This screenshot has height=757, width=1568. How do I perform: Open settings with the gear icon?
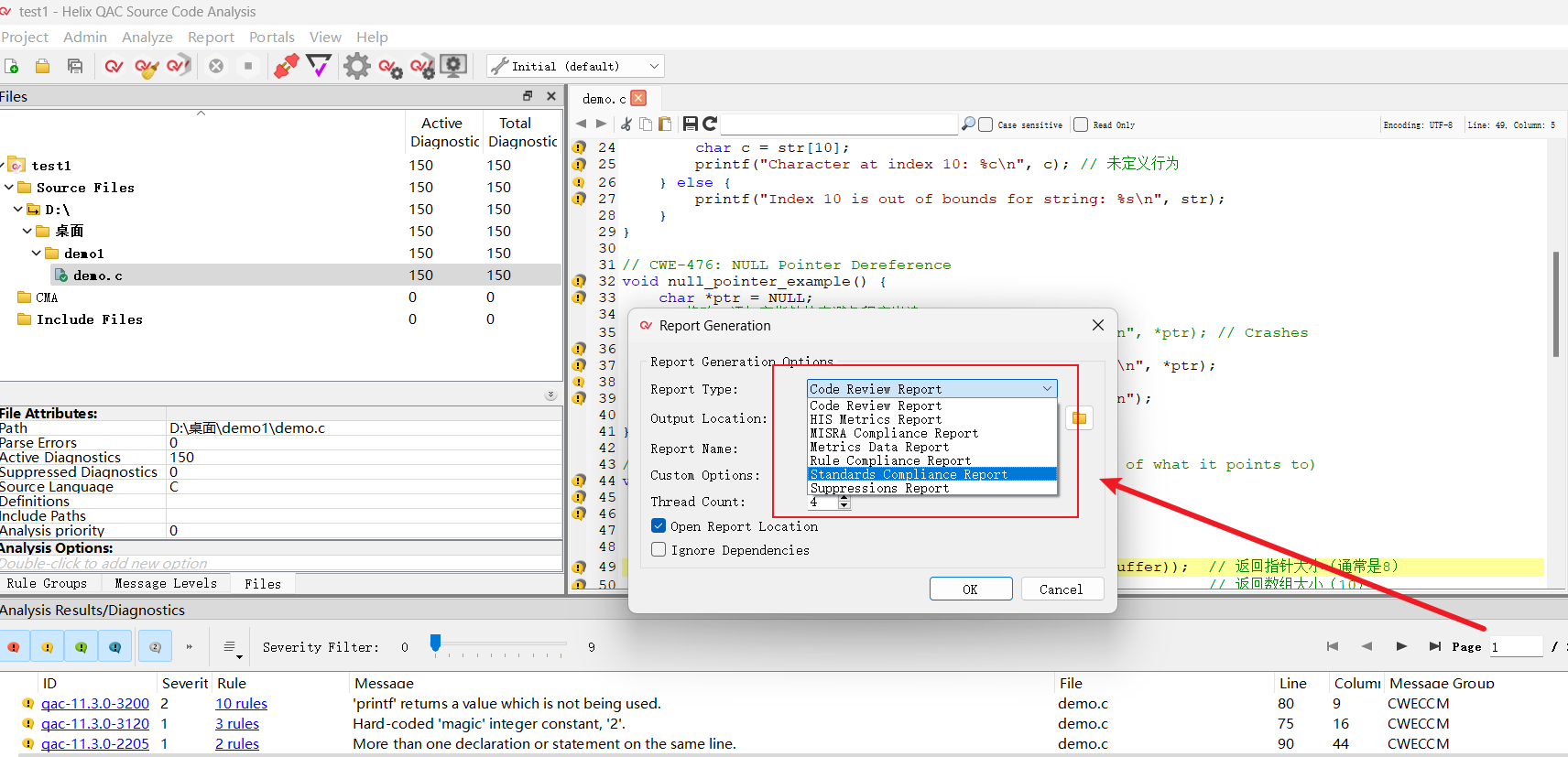[x=356, y=66]
